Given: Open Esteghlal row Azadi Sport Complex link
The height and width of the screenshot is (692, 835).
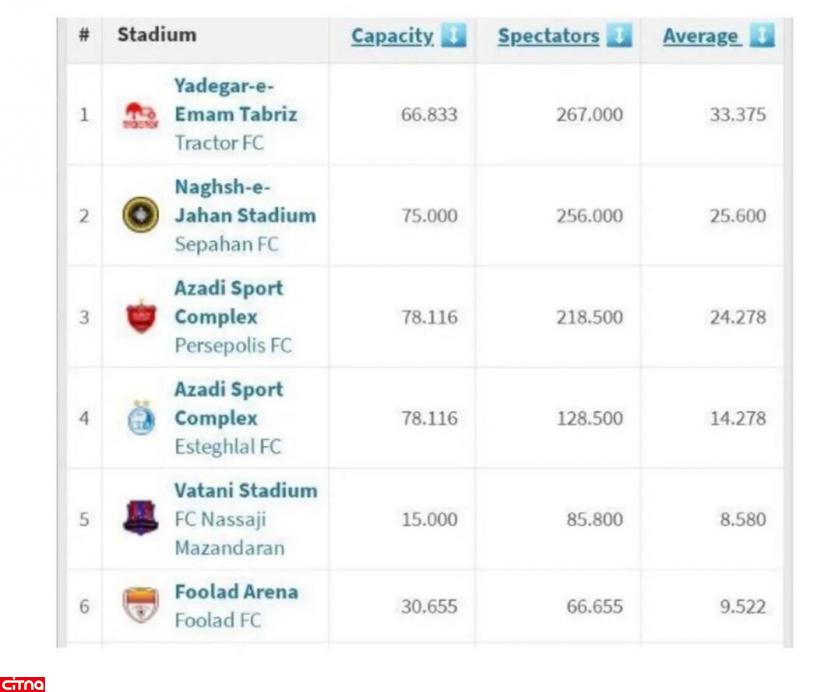Looking at the screenshot, I should click(x=228, y=403).
